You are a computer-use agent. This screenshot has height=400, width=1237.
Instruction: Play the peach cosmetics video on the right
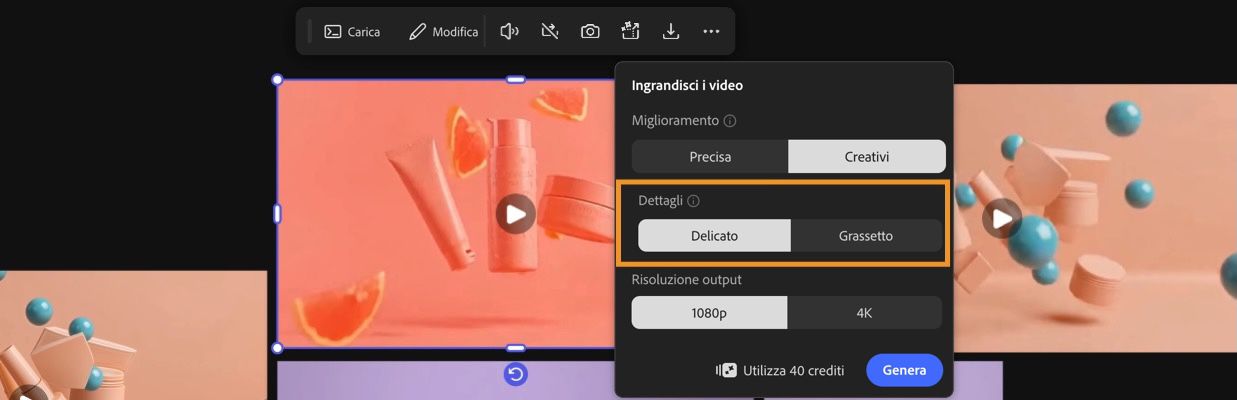[1001, 218]
